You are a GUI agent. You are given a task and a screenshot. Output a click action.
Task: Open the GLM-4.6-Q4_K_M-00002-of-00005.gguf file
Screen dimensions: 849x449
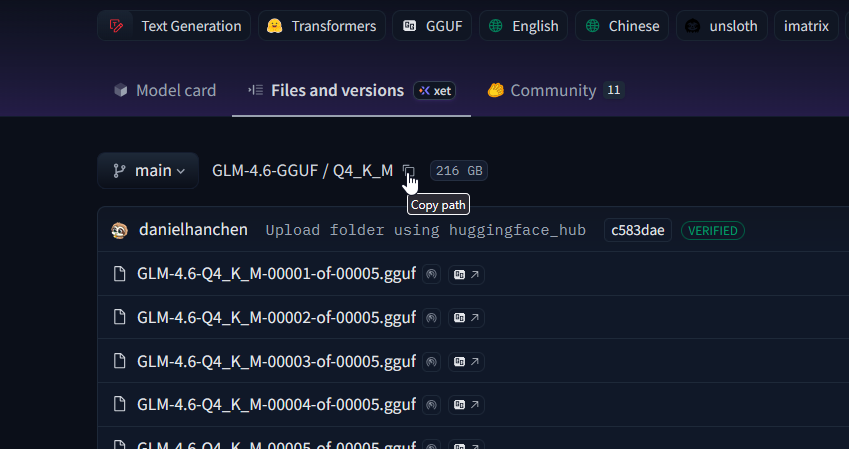[x=276, y=317]
